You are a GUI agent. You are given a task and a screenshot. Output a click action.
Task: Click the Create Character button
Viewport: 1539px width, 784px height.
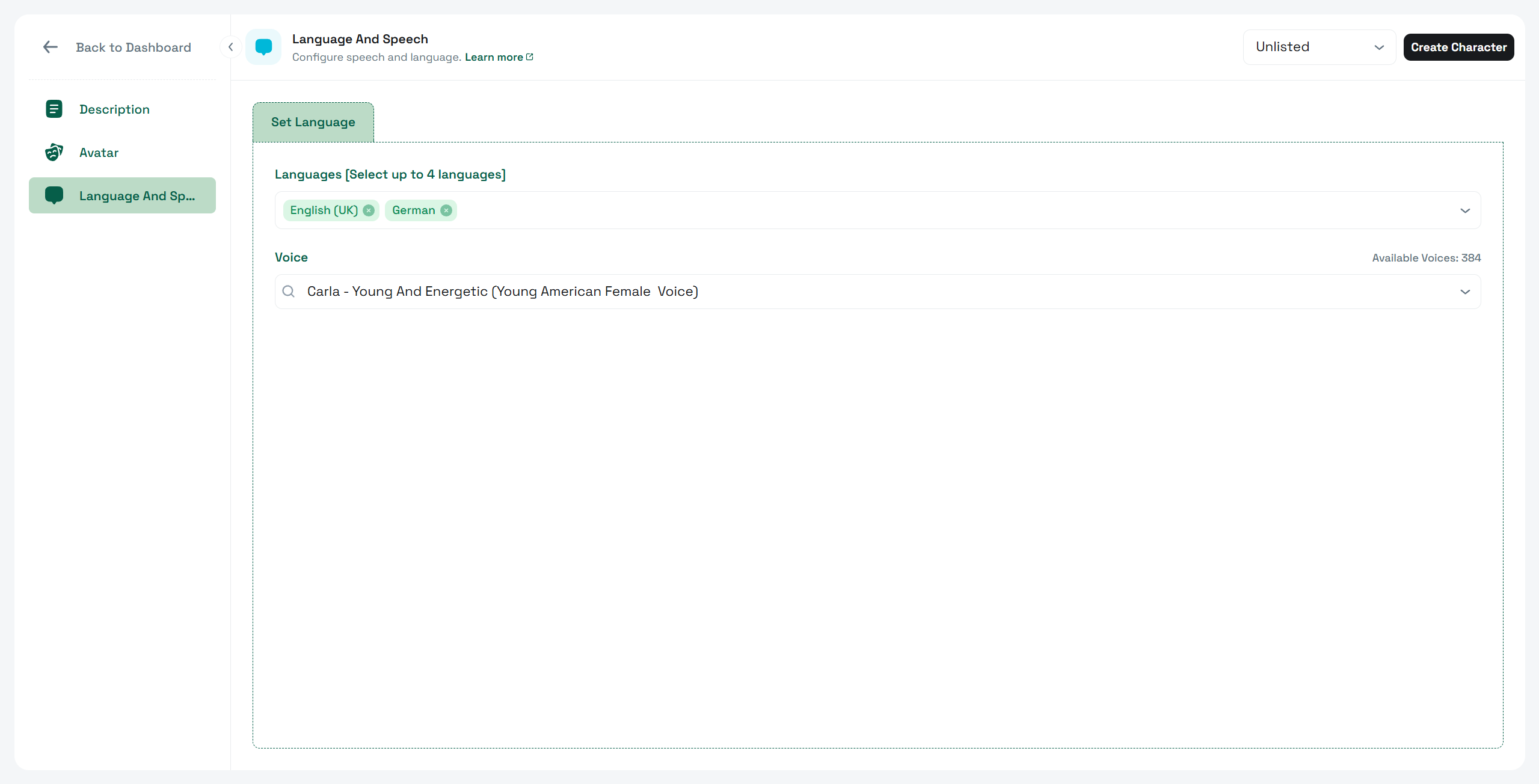pos(1458,47)
